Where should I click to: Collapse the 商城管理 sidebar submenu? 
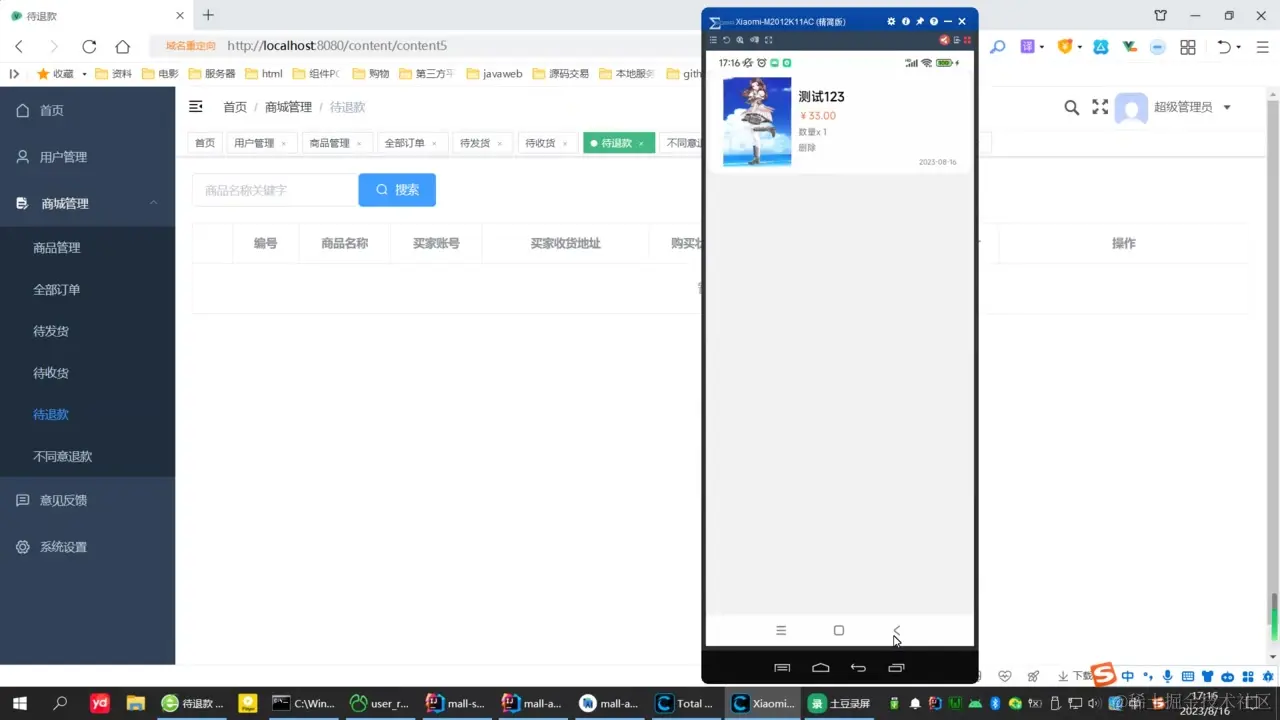pyautogui.click(x=87, y=203)
